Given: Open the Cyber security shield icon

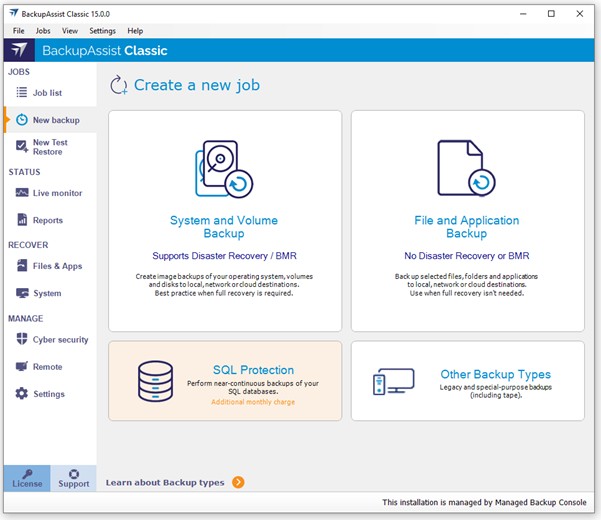Looking at the screenshot, I should coord(22,340).
